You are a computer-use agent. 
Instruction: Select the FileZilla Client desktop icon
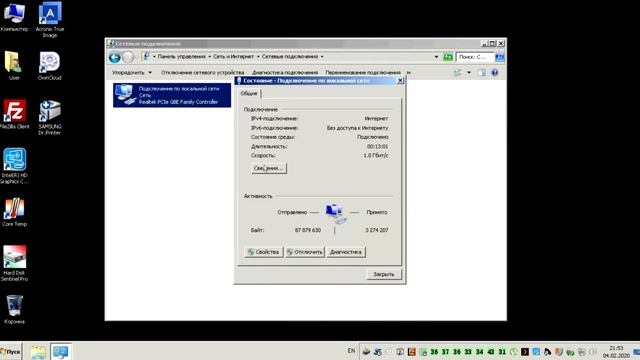coord(14,114)
